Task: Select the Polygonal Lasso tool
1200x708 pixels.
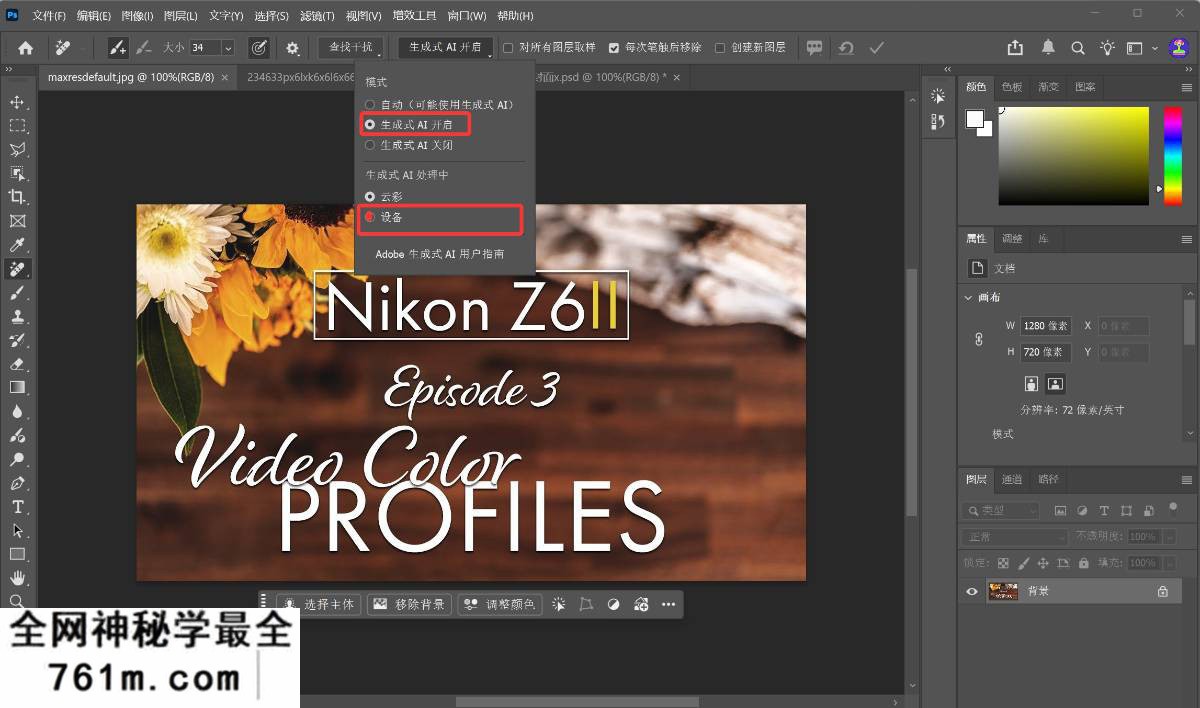Action: pyautogui.click(x=17, y=150)
